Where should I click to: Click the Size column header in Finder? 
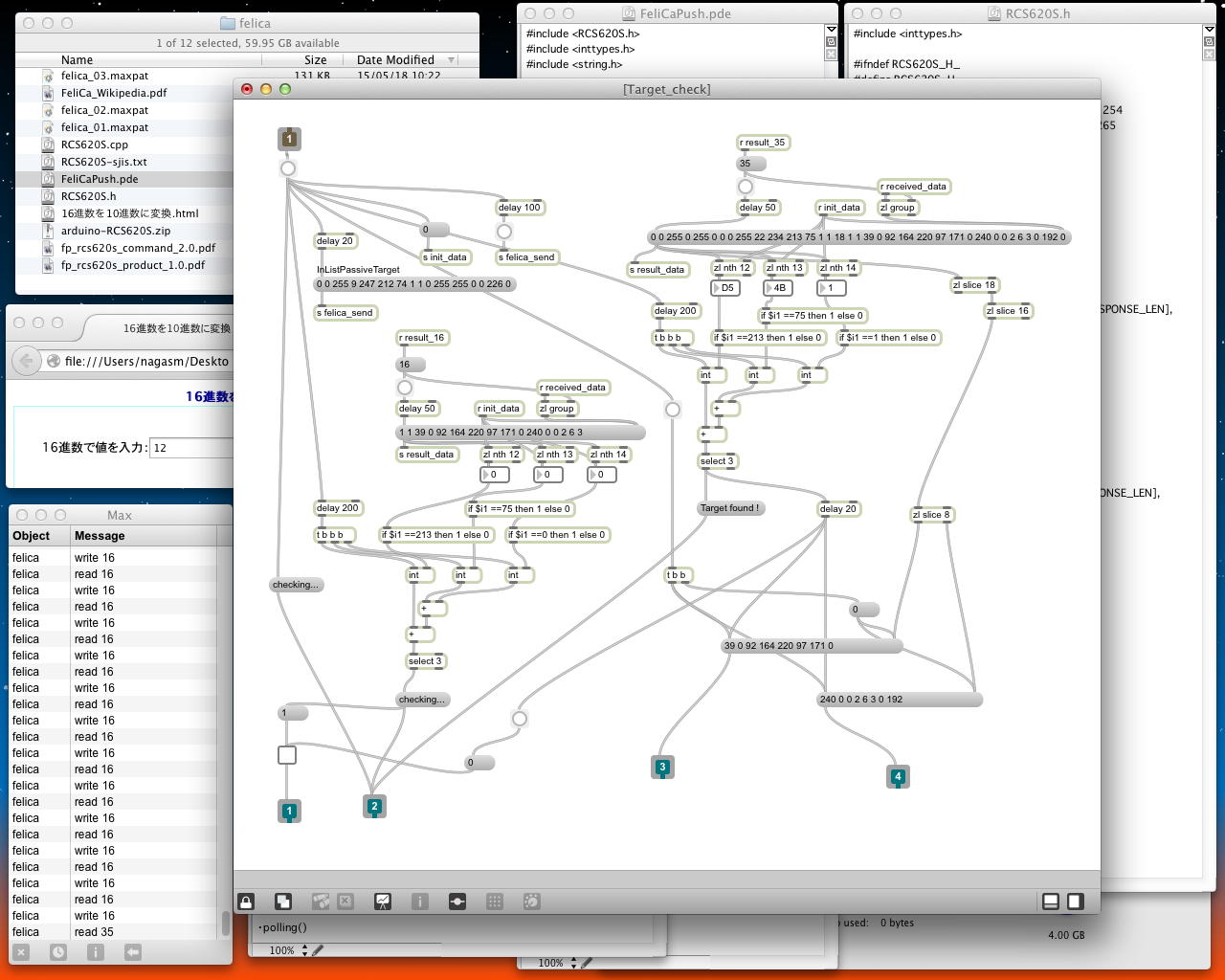point(315,59)
